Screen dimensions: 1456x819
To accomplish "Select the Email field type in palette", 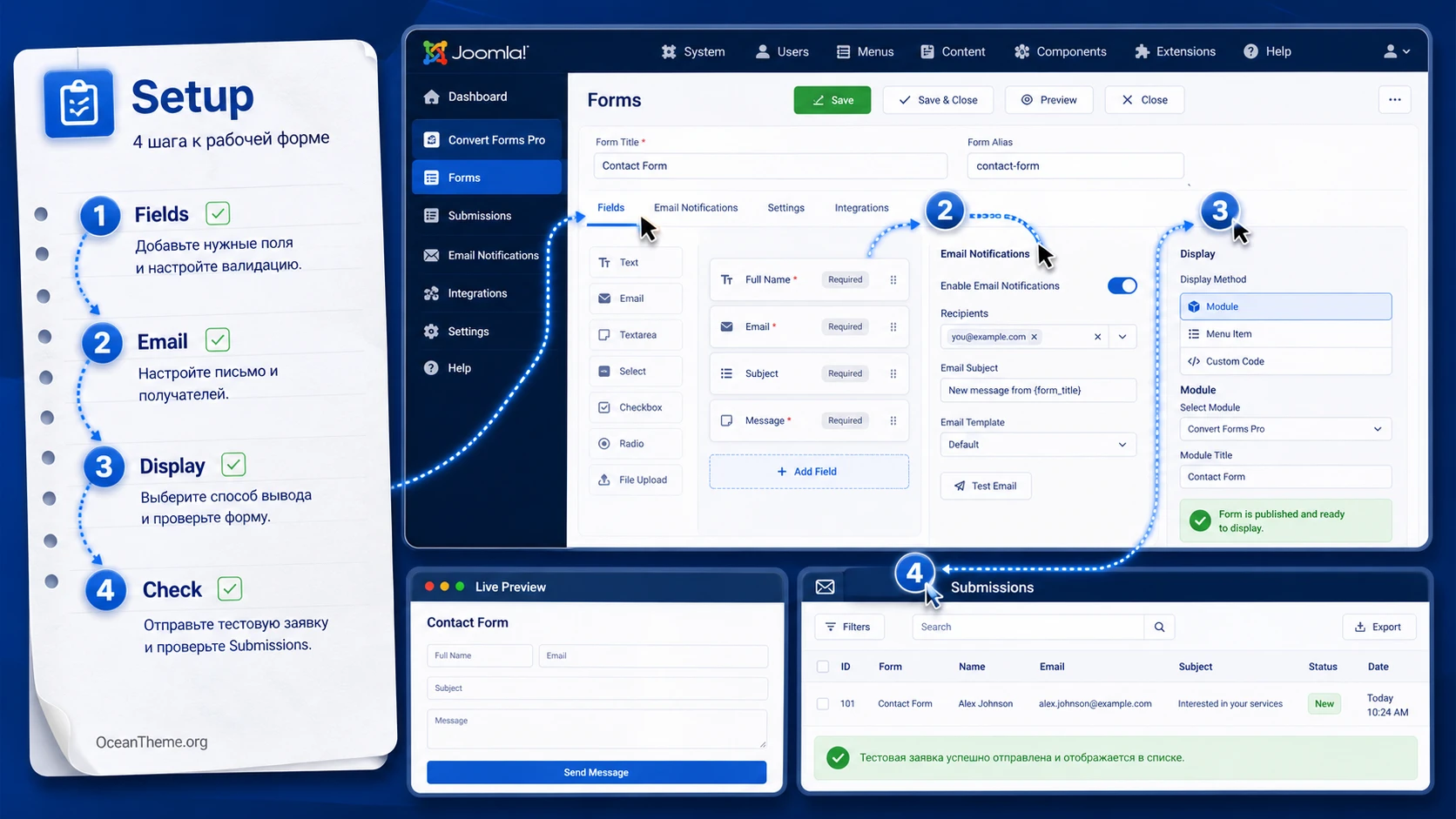I will click(x=636, y=299).
